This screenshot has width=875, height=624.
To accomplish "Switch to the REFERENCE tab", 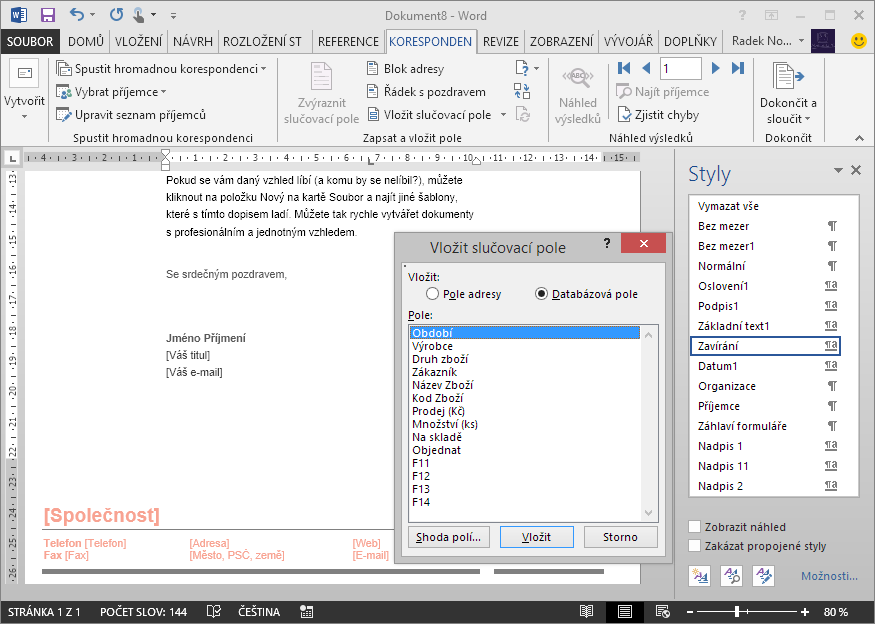I will (x=348, y=41).
